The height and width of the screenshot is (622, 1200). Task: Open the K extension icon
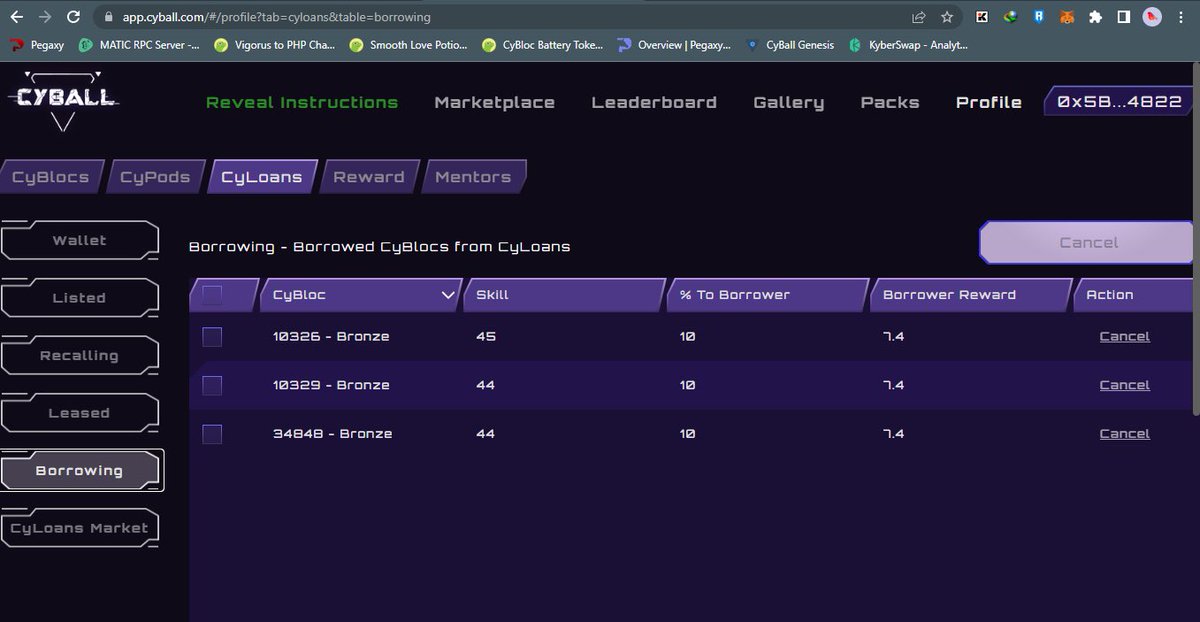tap(983, 17)
